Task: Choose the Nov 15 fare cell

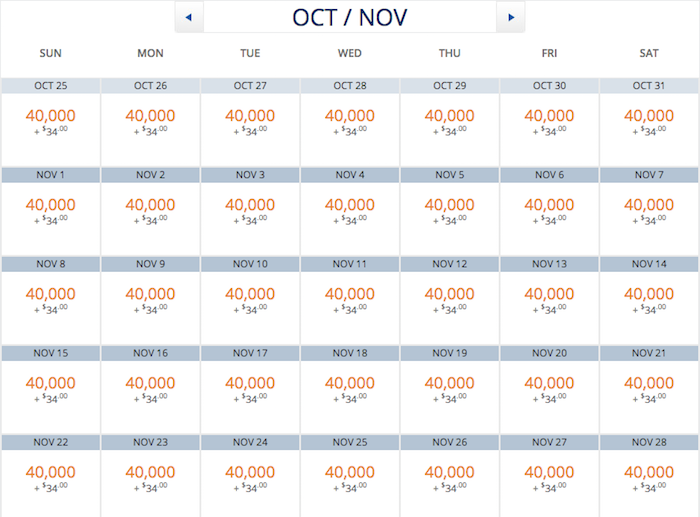Action: click(x=50, y=390)
